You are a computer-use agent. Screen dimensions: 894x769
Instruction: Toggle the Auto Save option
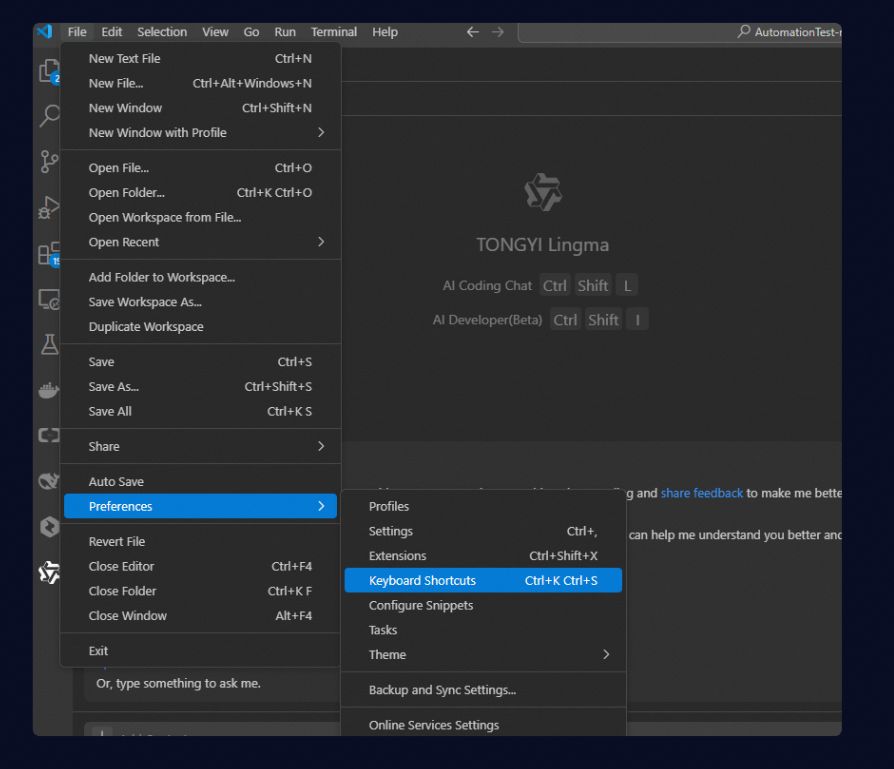pyautogui.click(x=200, y=482)
